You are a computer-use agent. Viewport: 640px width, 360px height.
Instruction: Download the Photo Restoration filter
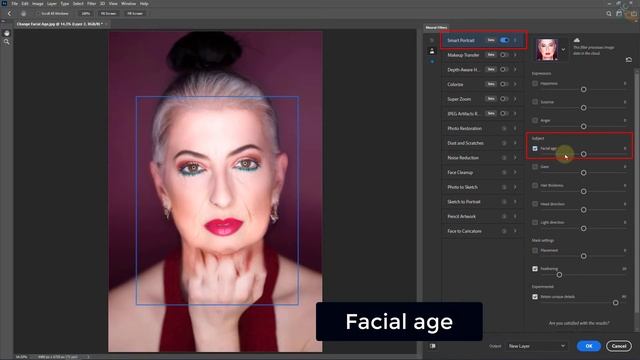coord(504,129)
